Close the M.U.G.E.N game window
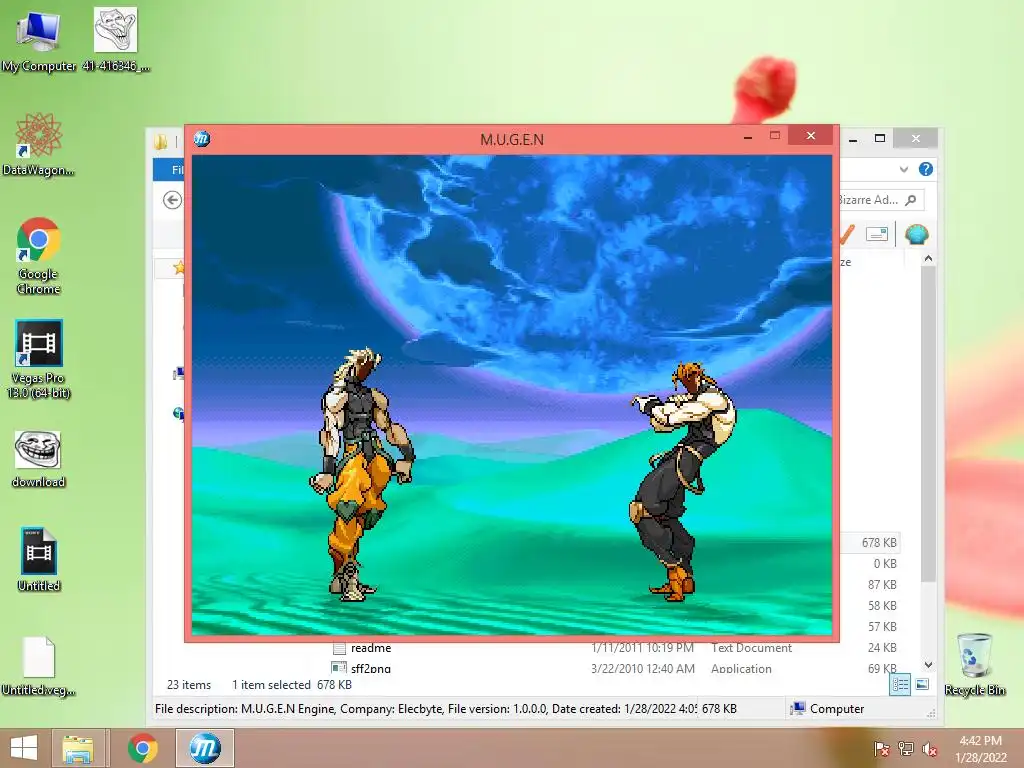The height and width of the screenshot is (768, 1024). point(810,135)
